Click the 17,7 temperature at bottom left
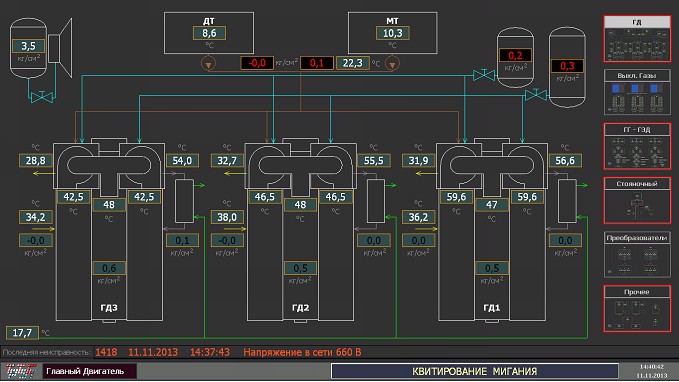Viewport: 679px width, 382px height. tap(22, 333)
